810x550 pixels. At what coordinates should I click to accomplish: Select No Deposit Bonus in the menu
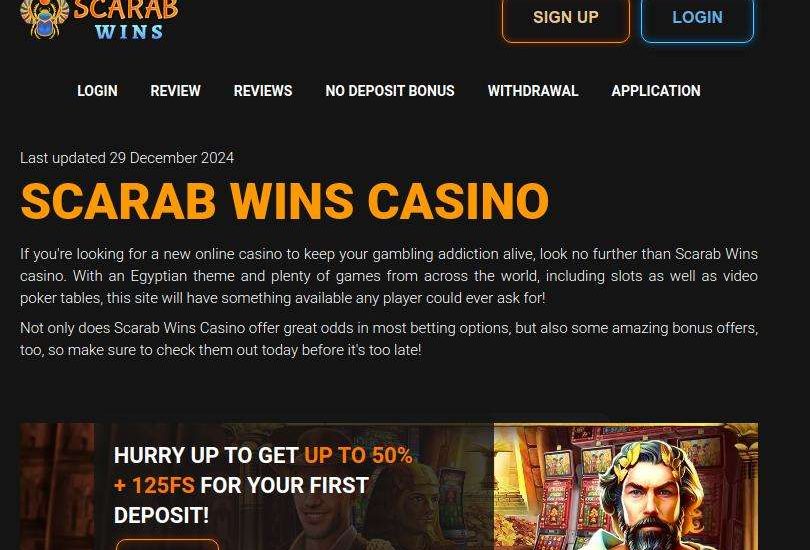390,91
